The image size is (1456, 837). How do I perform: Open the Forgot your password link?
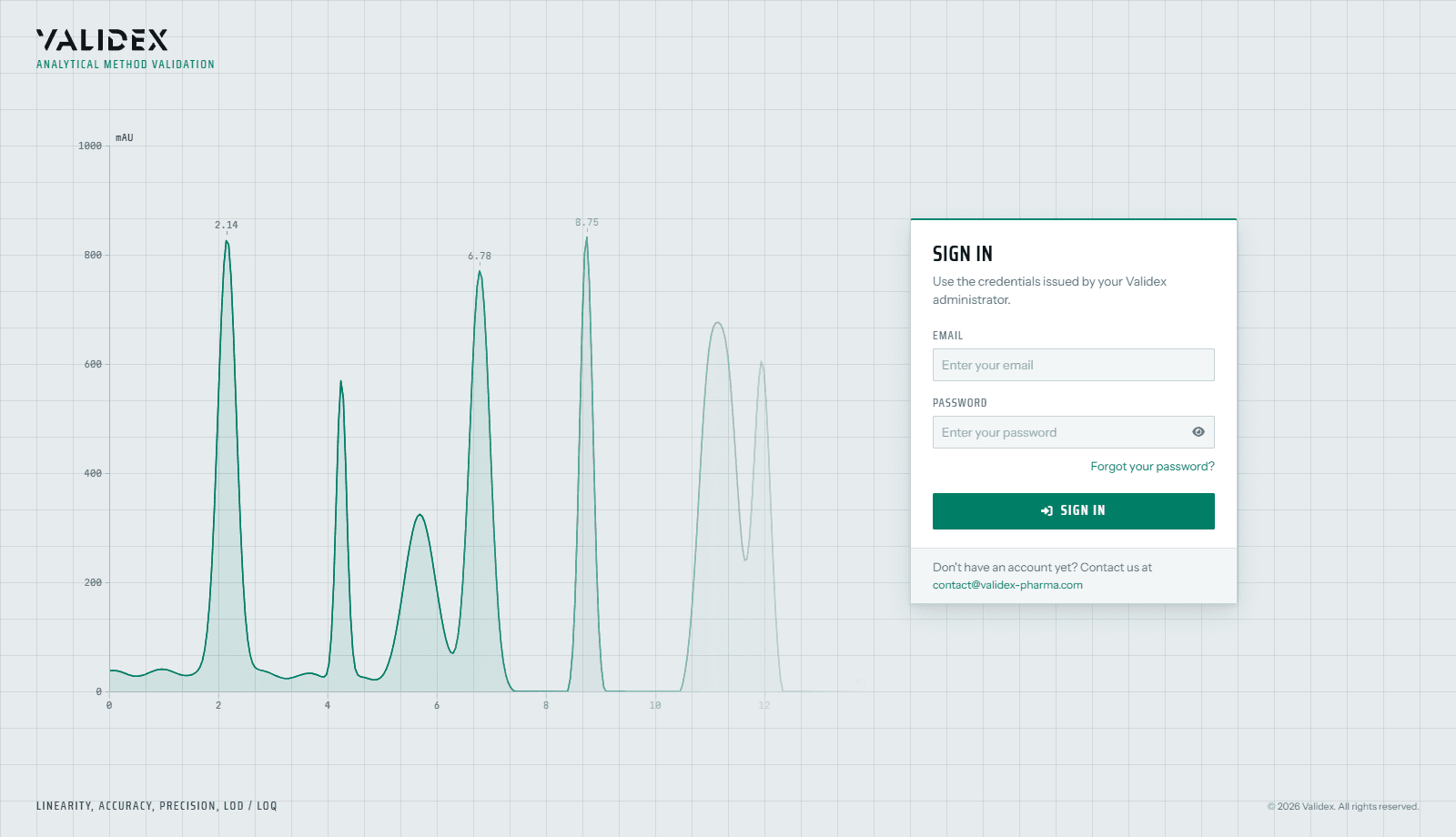pyautogui.click(x=1152, y=467)
